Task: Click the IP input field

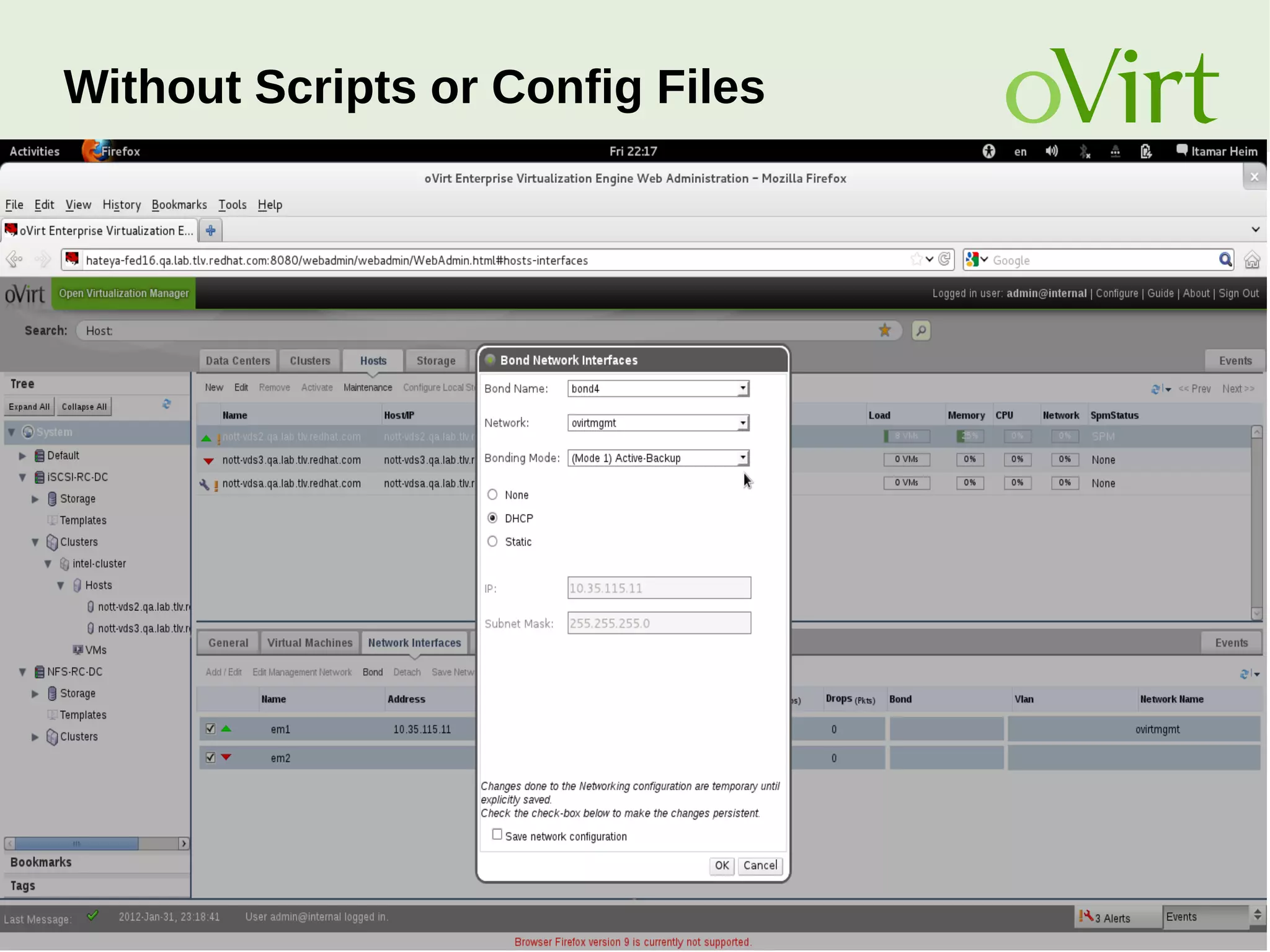Action: point(659,588)
